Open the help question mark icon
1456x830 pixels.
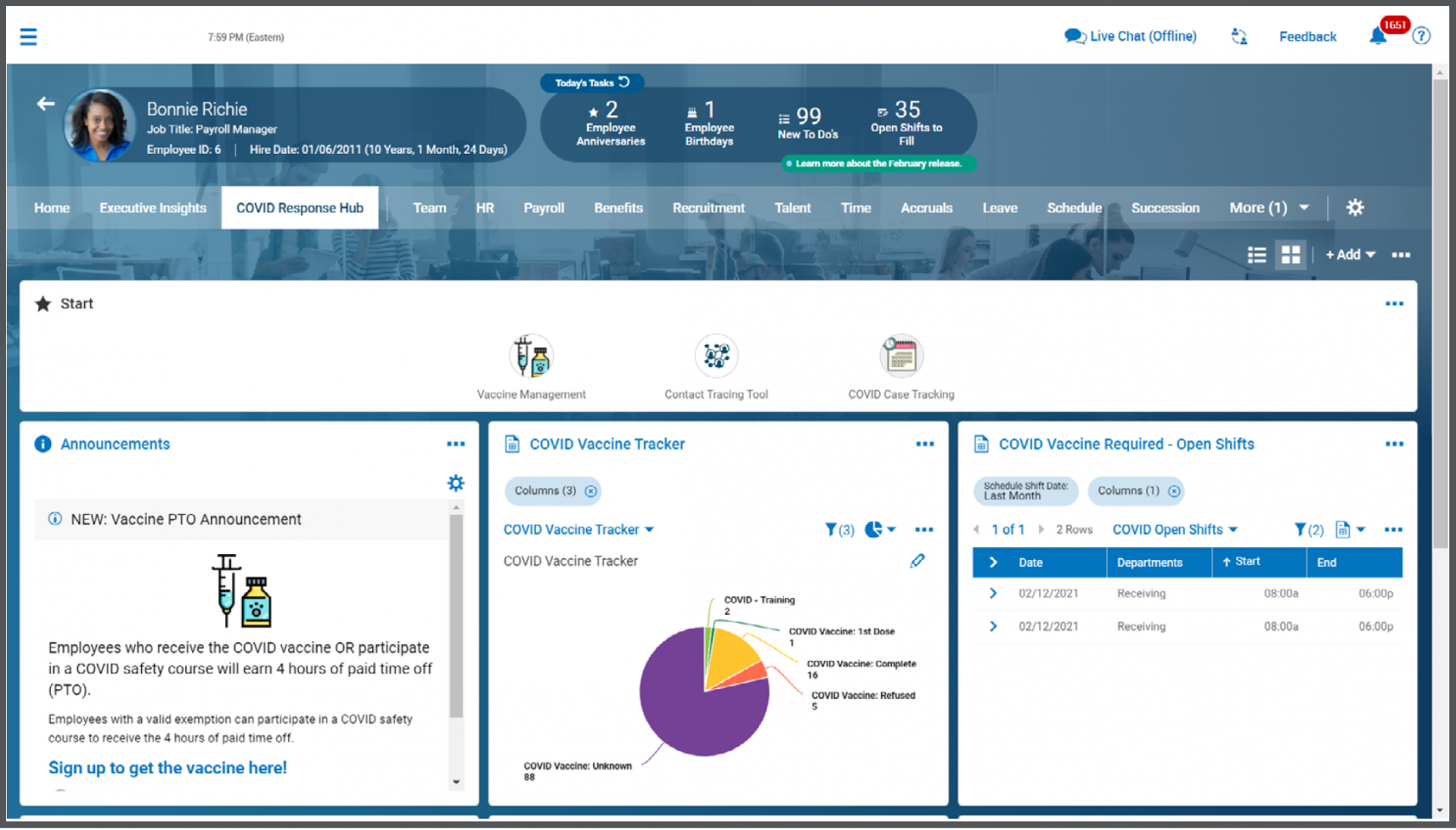click(x=1422, y=36)
